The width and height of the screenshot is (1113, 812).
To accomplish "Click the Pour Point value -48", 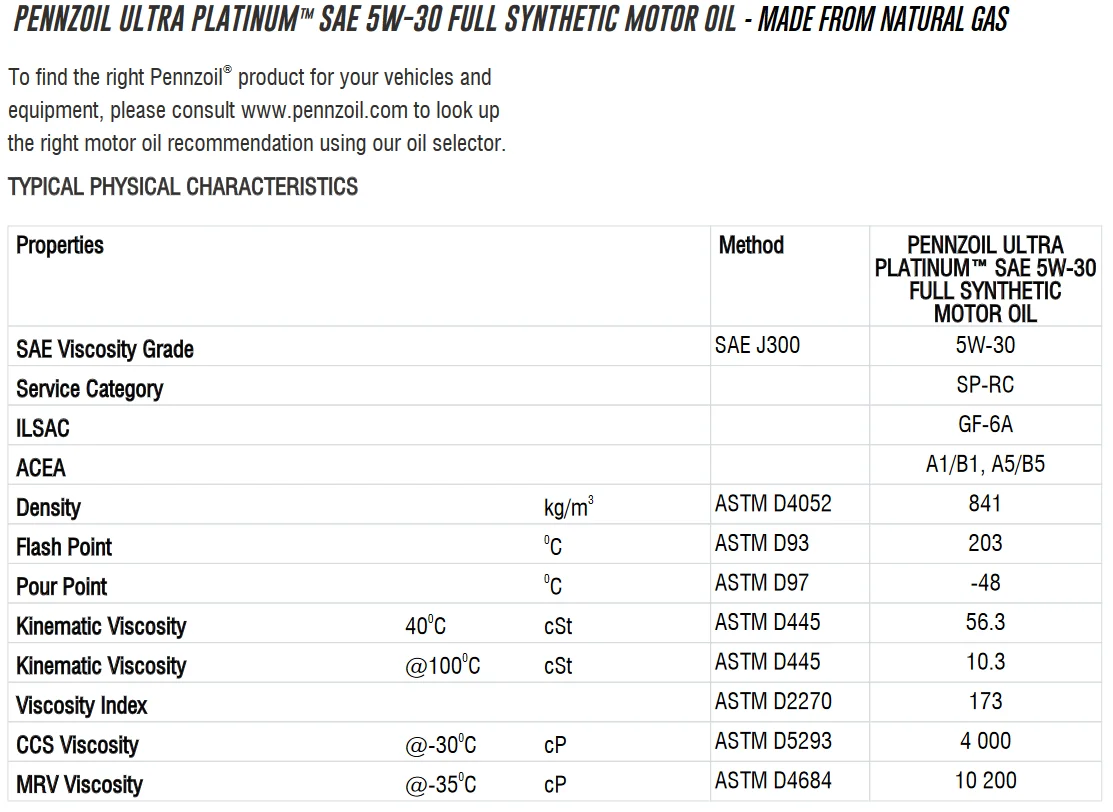I will [x=985, y=583].
